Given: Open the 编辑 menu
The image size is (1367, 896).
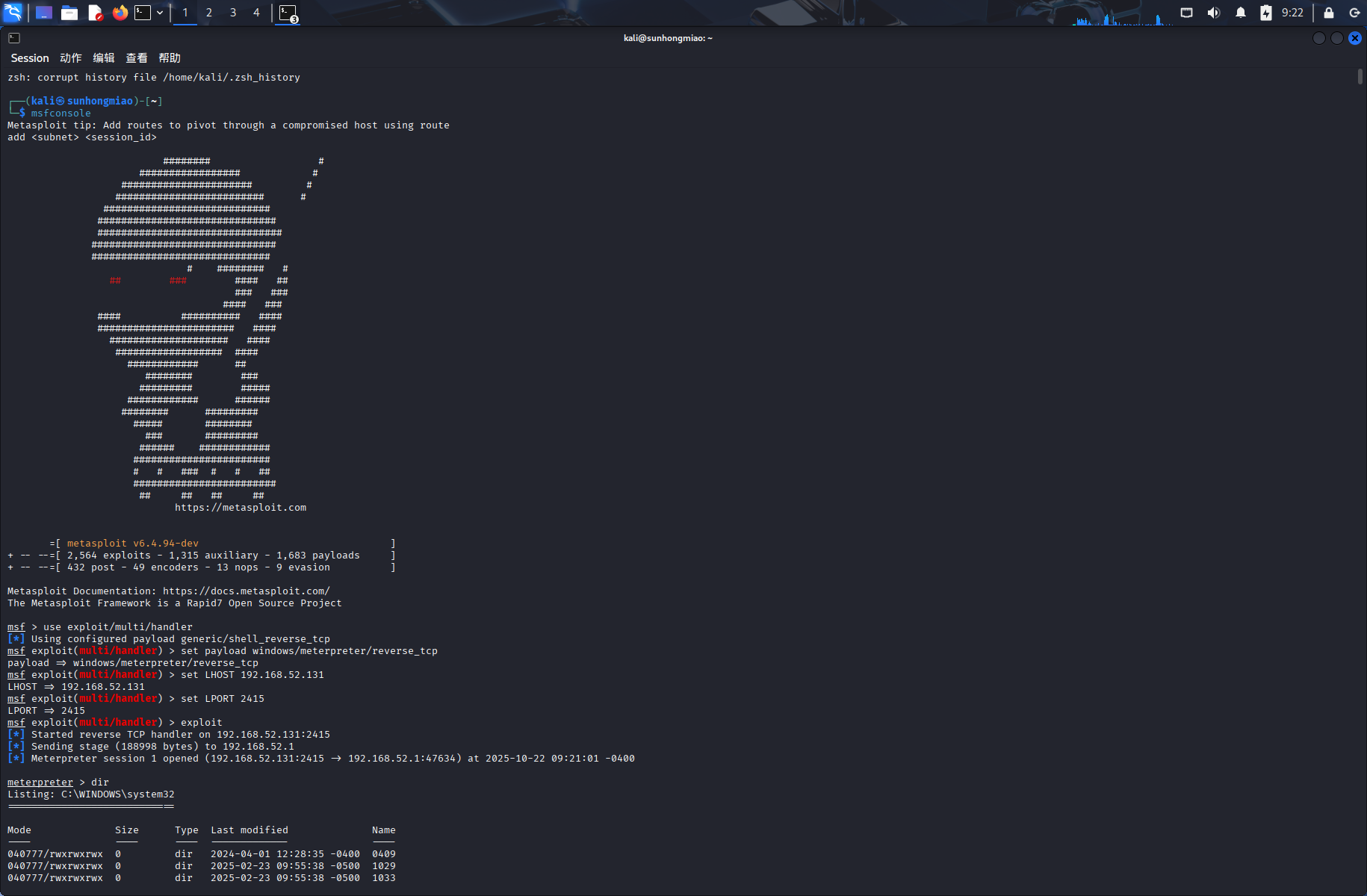Looking at the screenshot, I should point(104,58).
